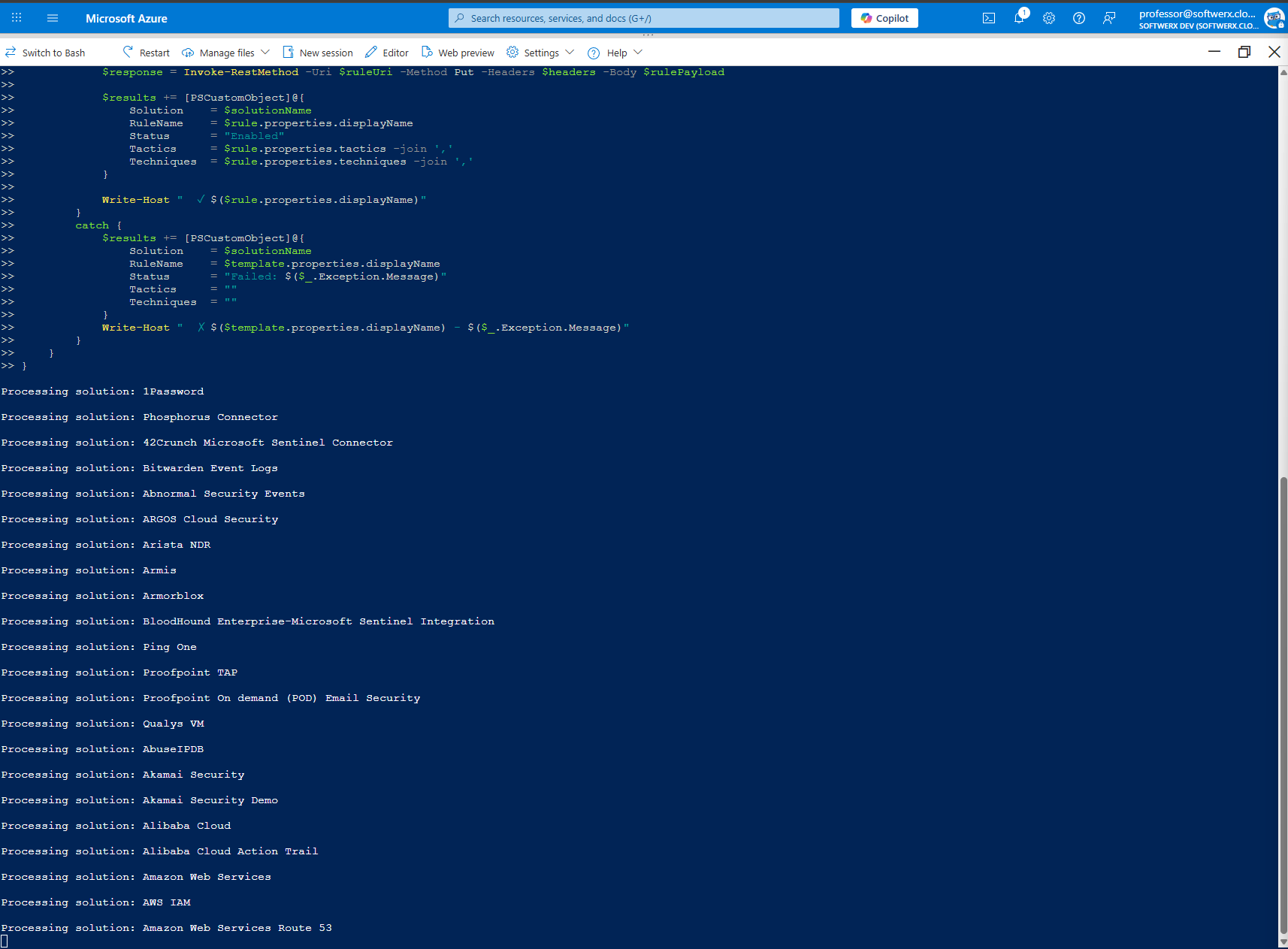
Task: Open the Cloud Shell terminal icon
Action: pos(989,18)
